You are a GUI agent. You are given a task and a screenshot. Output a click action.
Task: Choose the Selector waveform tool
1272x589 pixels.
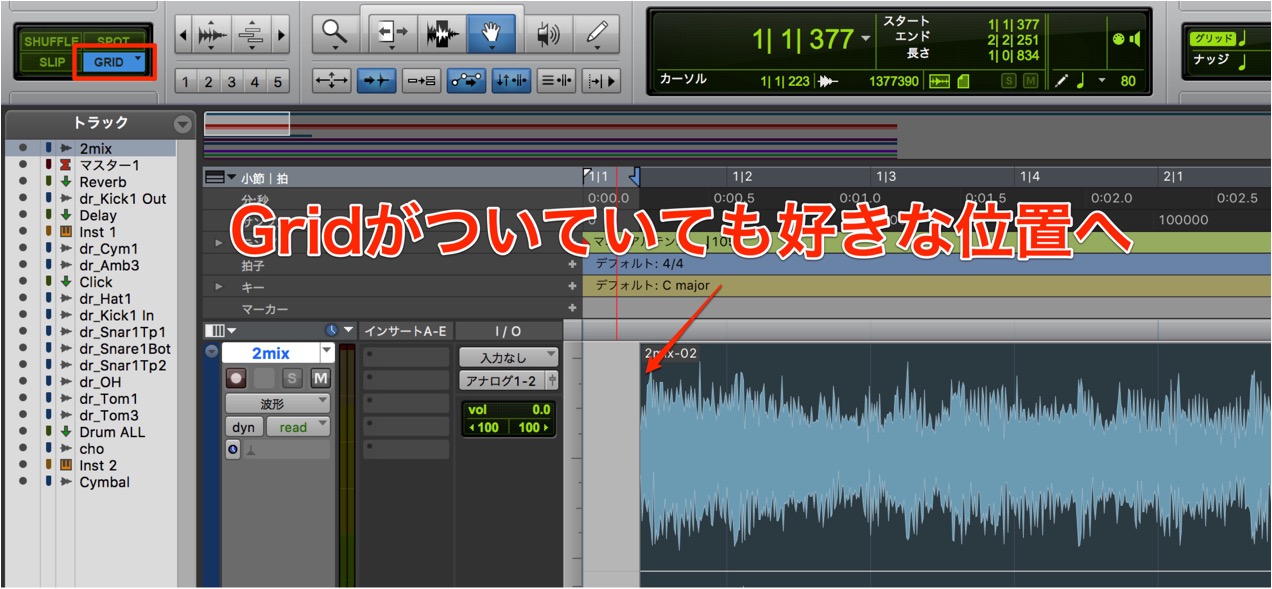pyautogui.click(x=442, y=34)
